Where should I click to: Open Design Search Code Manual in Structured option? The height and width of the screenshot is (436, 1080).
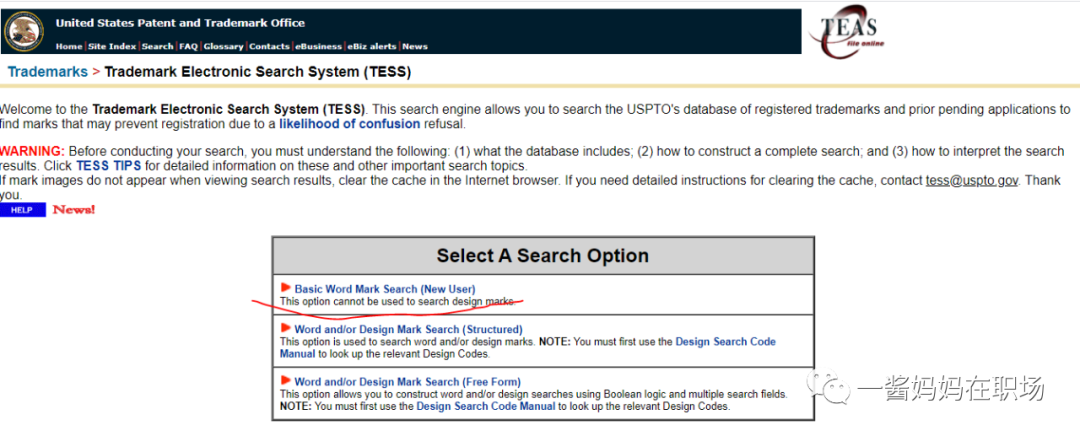528,348
